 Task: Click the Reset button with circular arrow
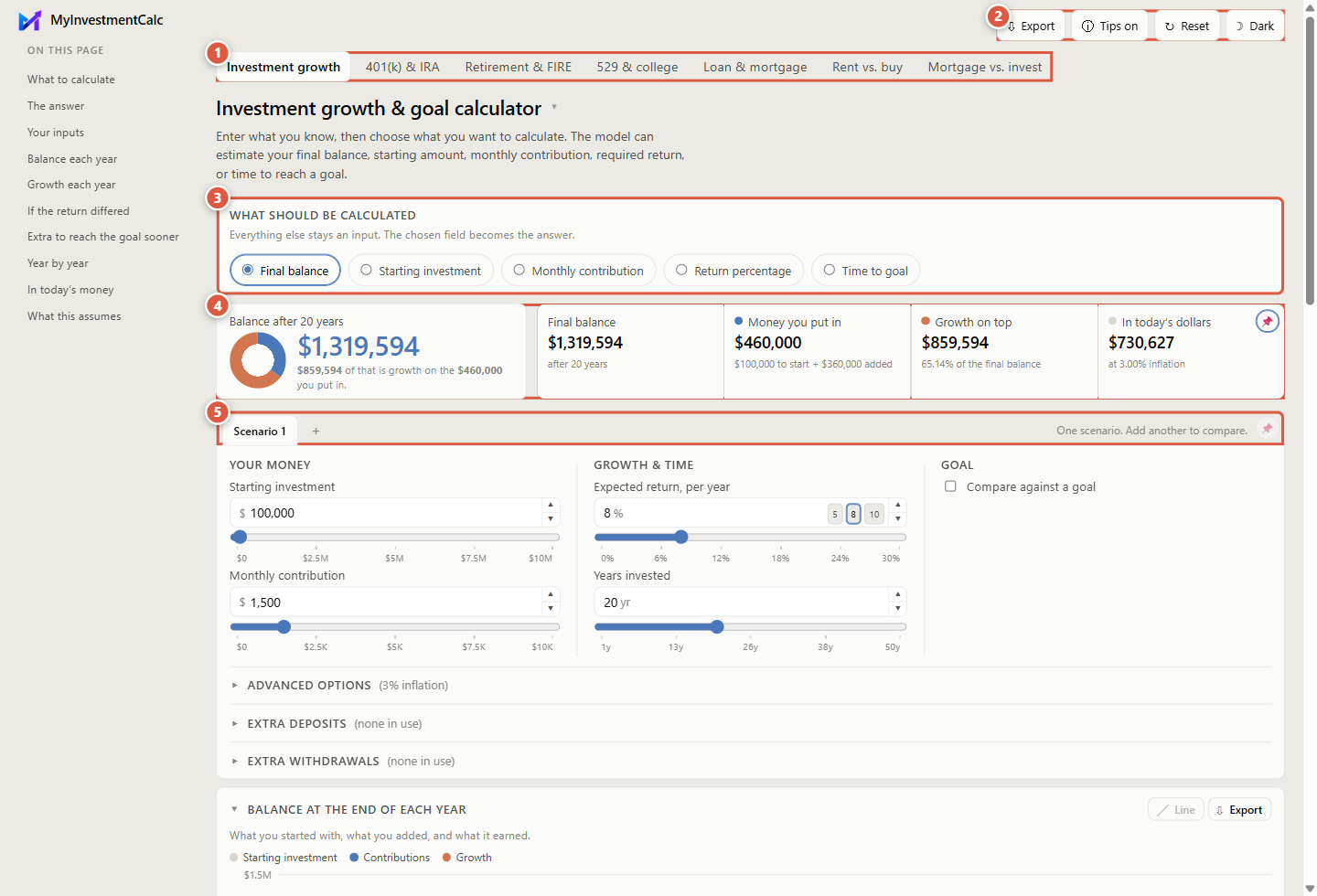[1187, 26]
